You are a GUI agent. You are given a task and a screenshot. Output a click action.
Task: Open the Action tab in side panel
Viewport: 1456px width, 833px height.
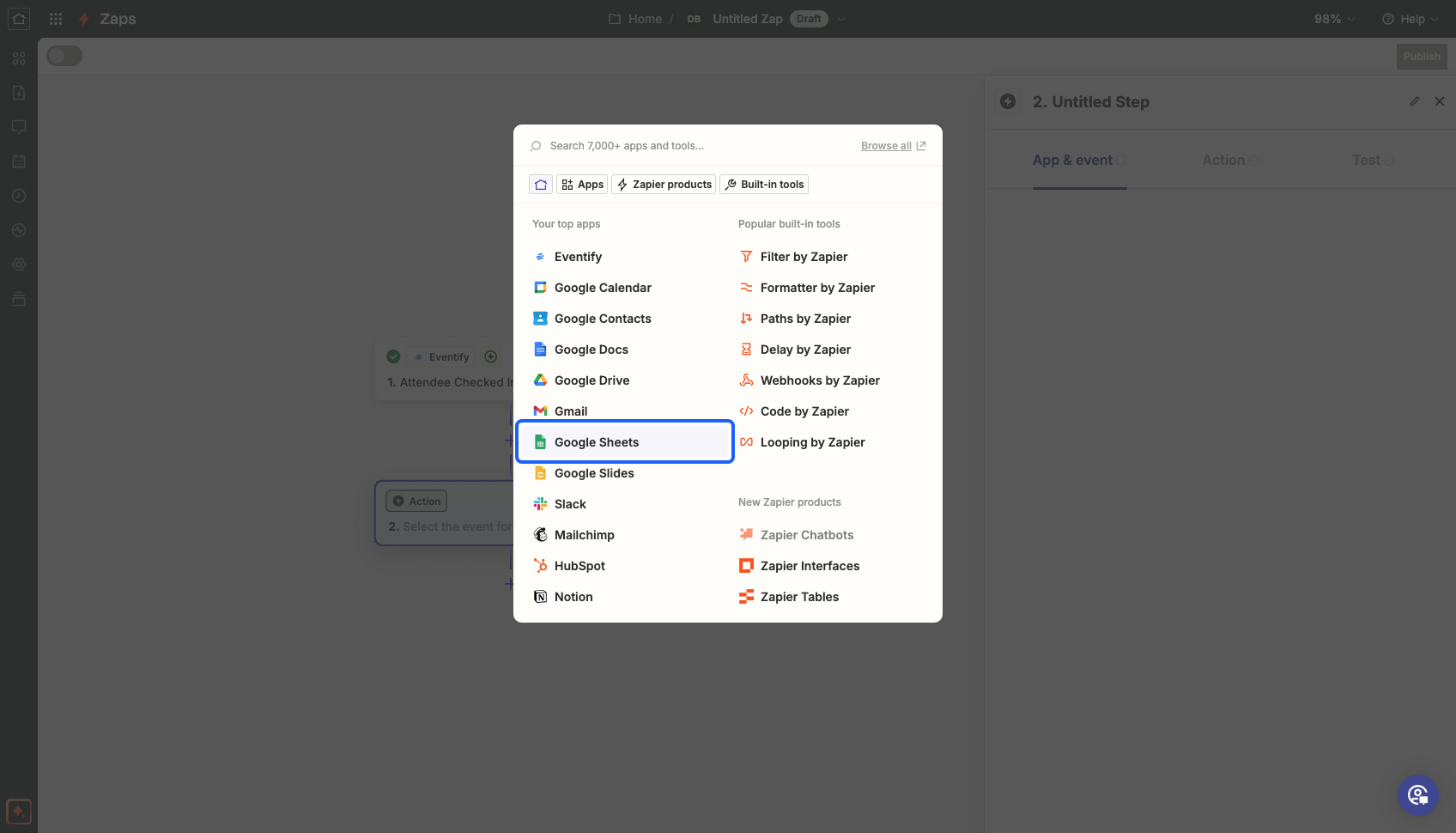tap(1230, 160)
